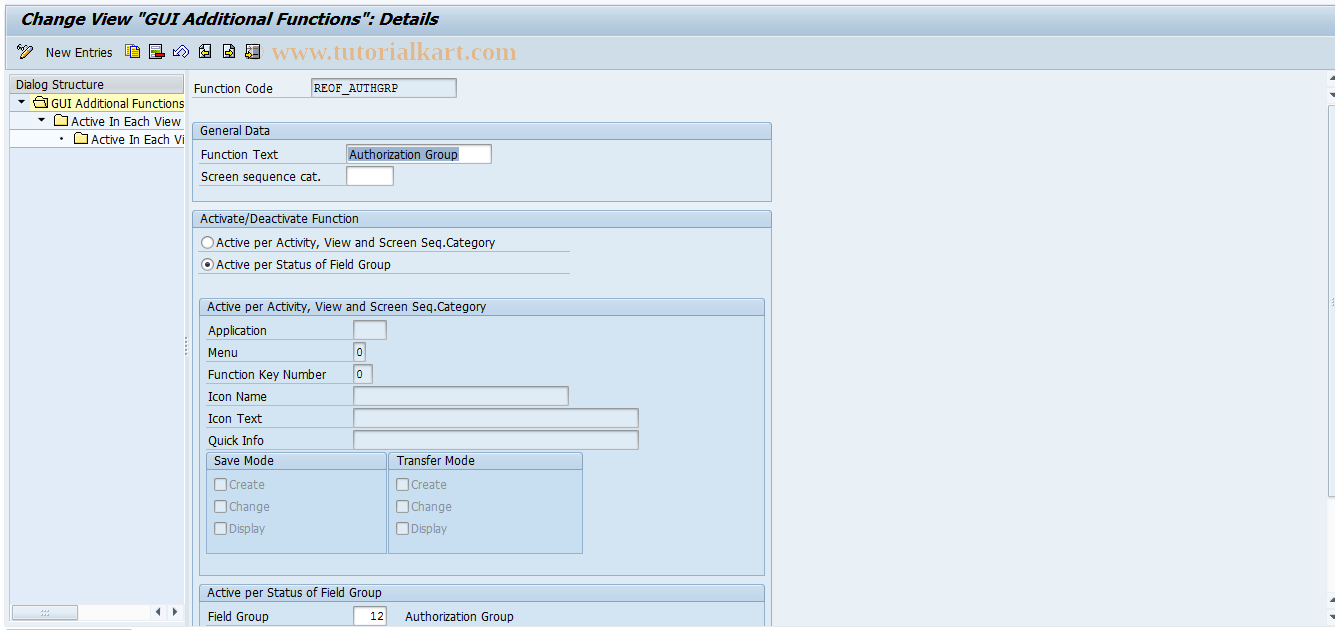The height and width of the screenshot is (630, 1335).
Task: Click the Authorization Group text beside Field Group
Action: [x=459, y=617]
